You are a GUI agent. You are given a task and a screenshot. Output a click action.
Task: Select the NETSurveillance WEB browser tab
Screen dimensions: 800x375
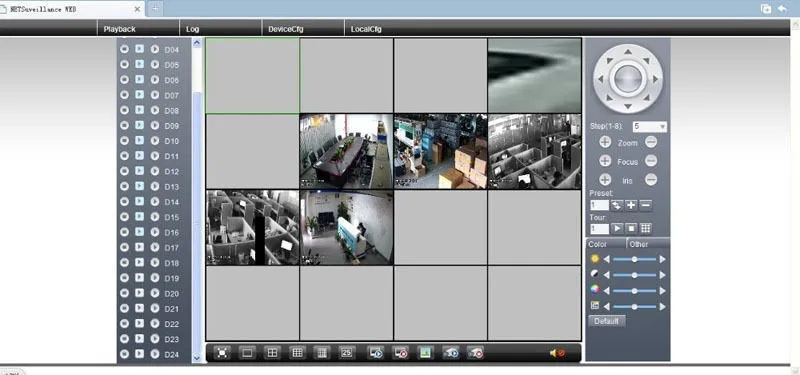[72, 9]
